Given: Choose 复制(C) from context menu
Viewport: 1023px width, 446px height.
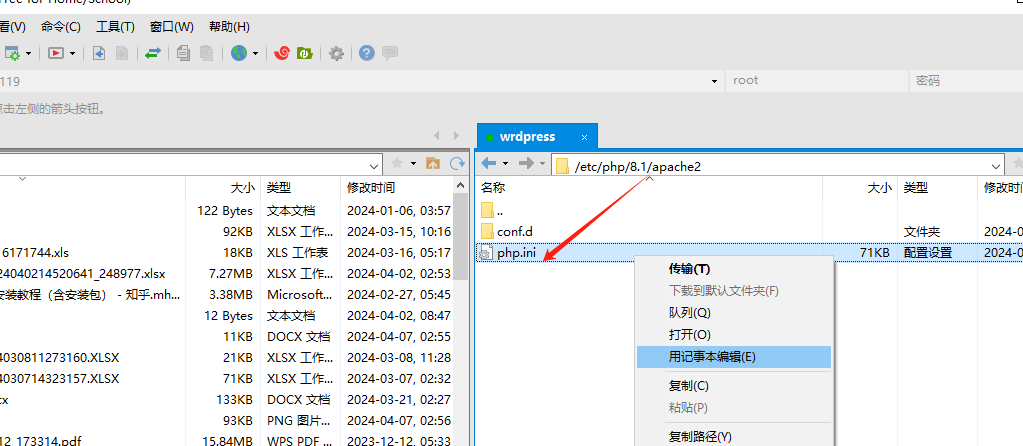Looking at the screenshot, I should pos(734,385).
